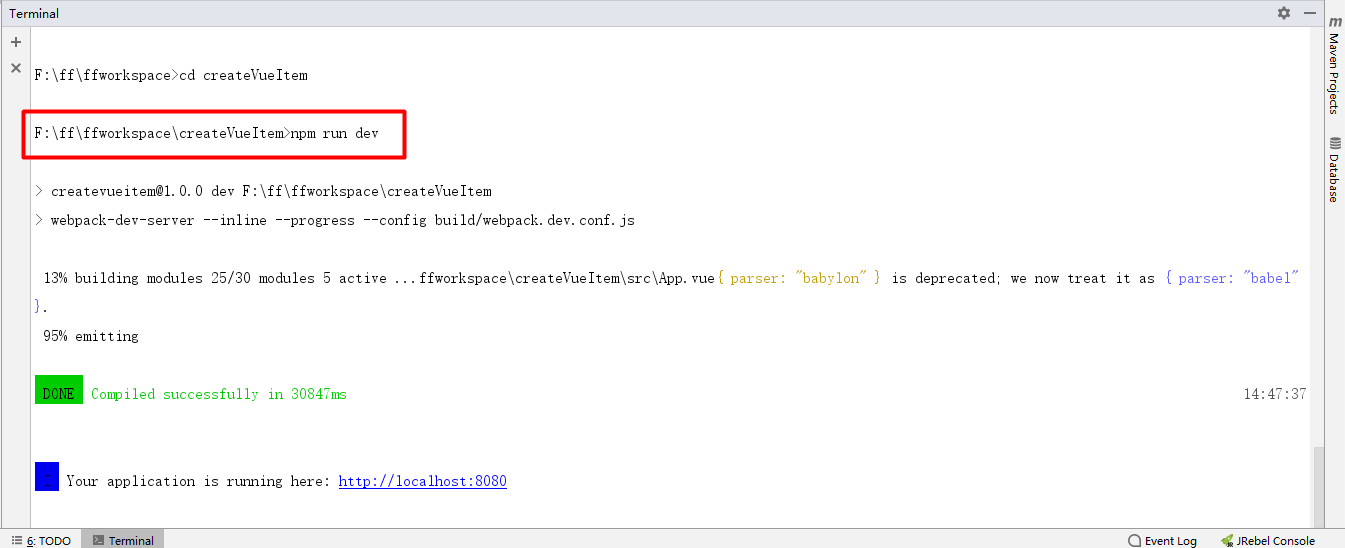Click the terminal vertical scrollbar
Screen dimensions: 1345x548
pyautogui.click(x=1318, y=485)
